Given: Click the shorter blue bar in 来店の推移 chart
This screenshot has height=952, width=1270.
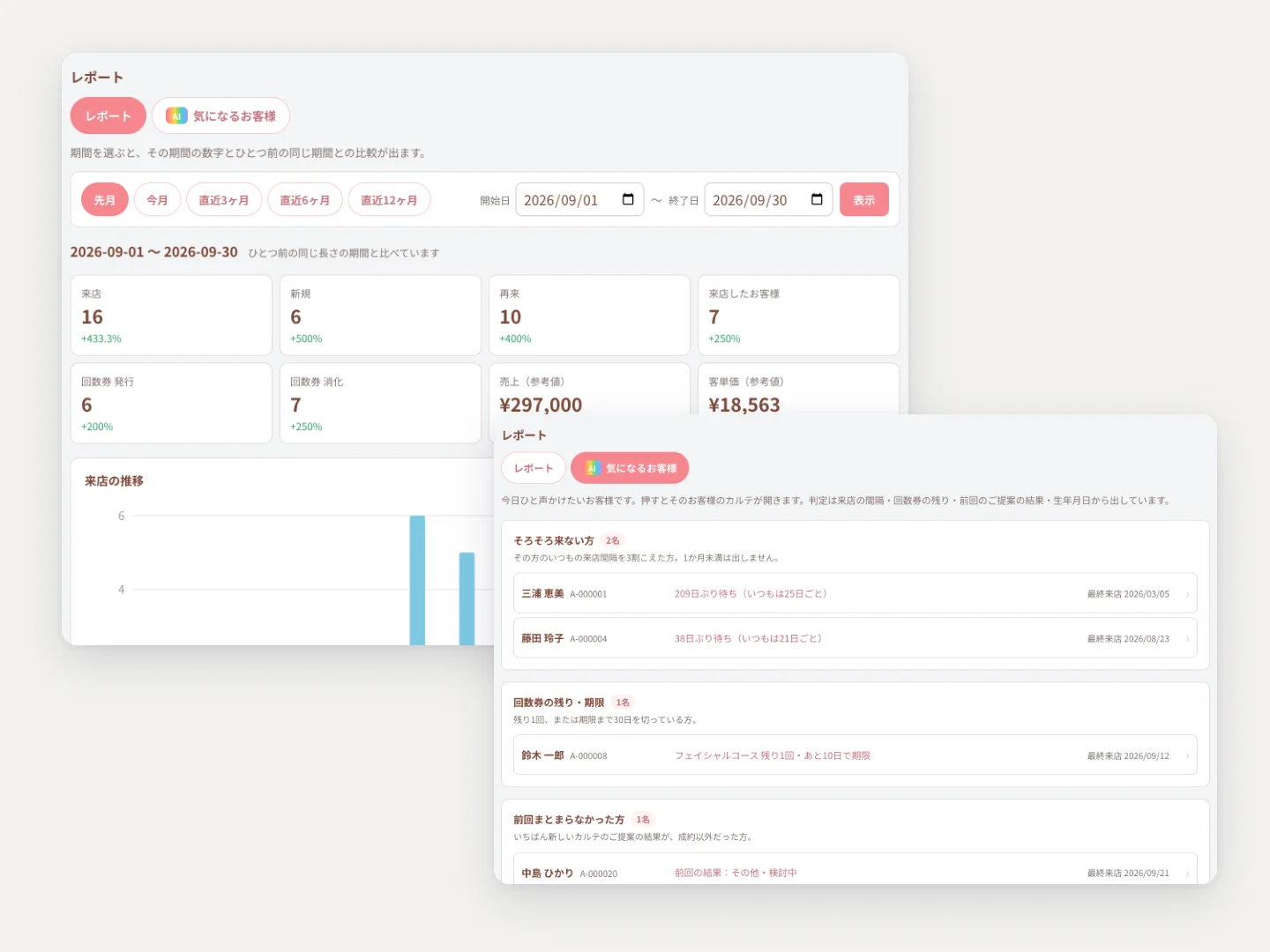Looking at the screenshot, I should pyautogui.click(x=467, y=599).
